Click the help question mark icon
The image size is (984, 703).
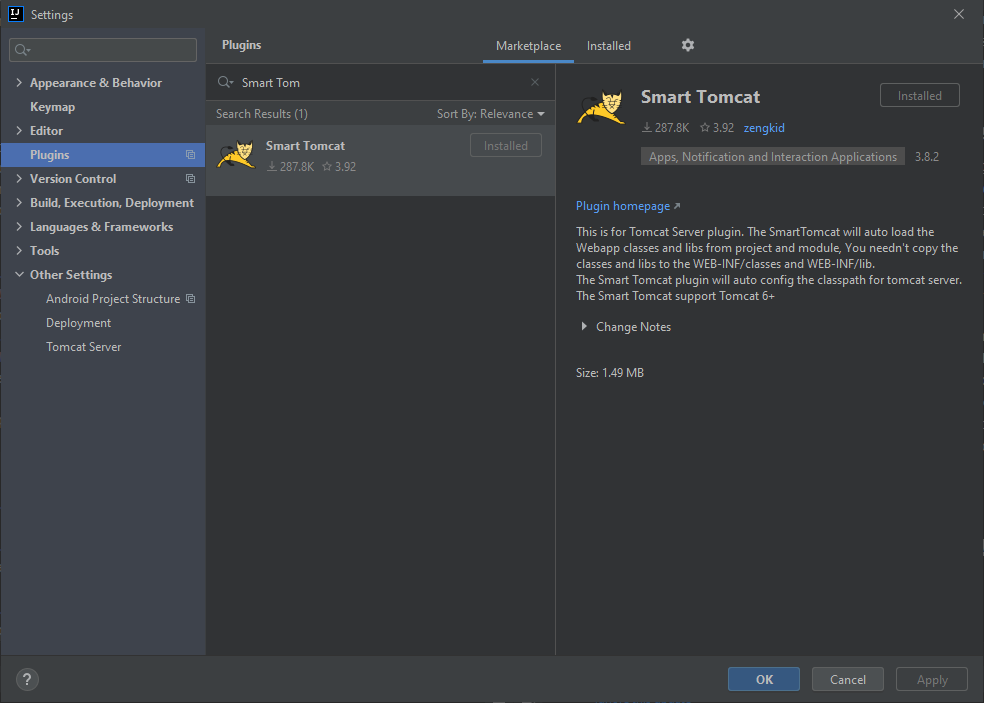(x=27, y=679)
